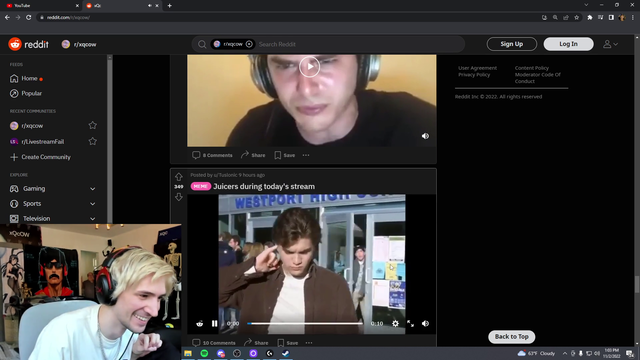Open the Chrome three-dot menu

[633, 18]
